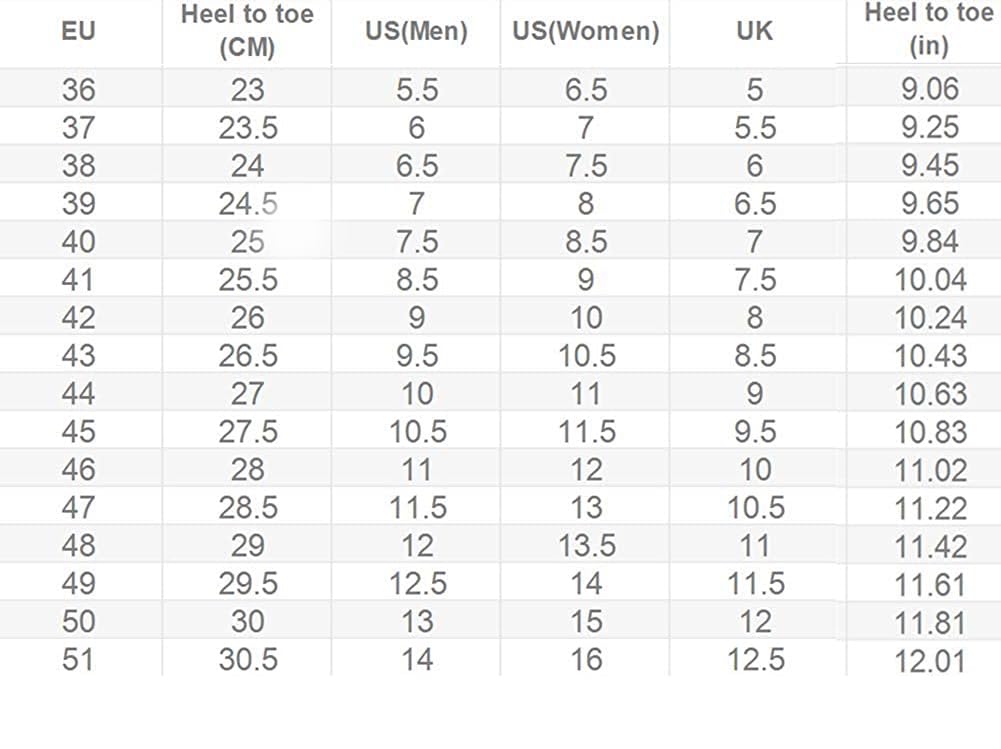The image size is (1001, 749).
Task: Click UK value in EU 47 row
Action: coord(754,508)
